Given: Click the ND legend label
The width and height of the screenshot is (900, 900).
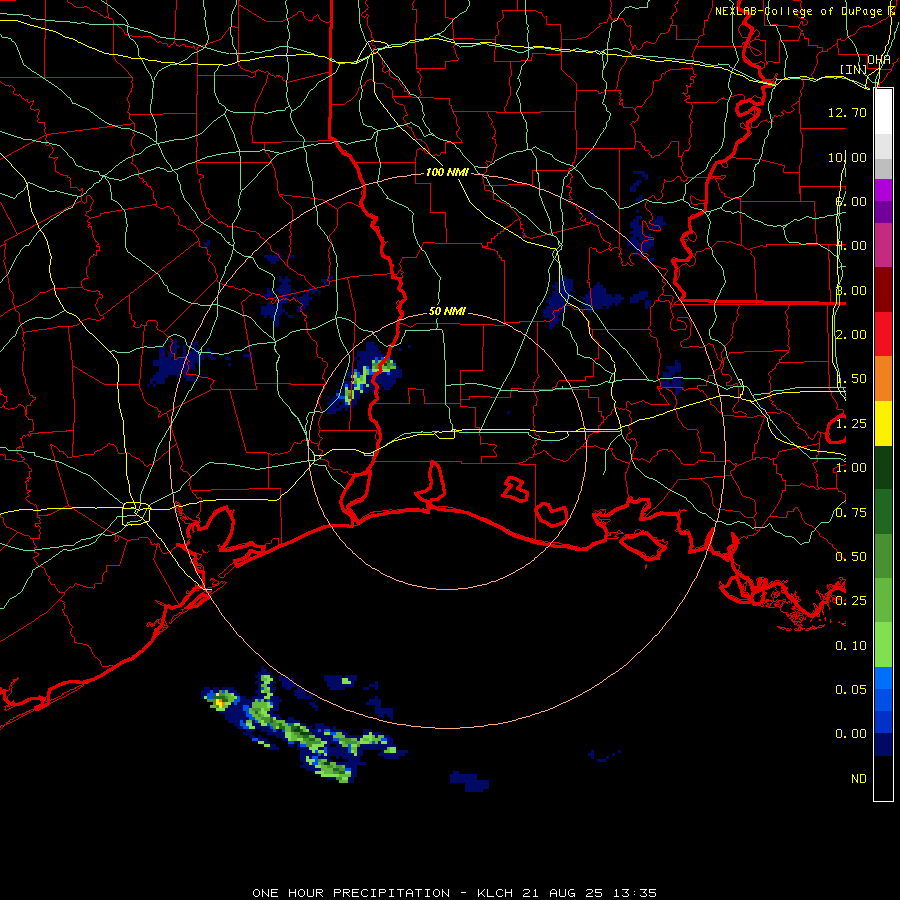Looking at the screenshot, I should (x=859, y=779).
